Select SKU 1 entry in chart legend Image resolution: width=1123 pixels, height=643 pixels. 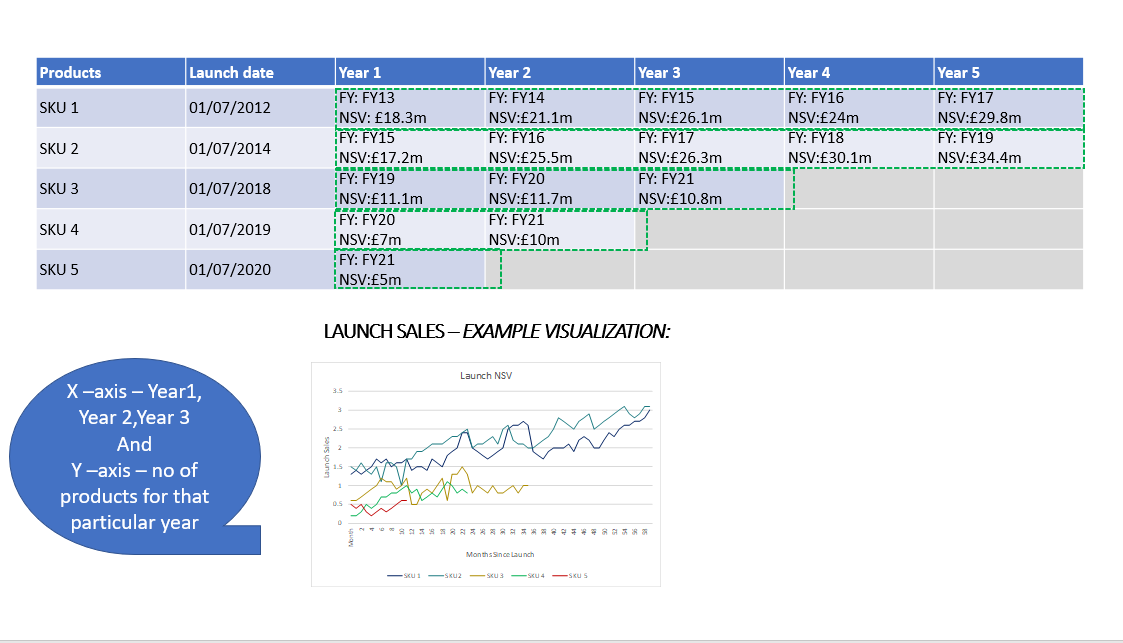(404, 576)
